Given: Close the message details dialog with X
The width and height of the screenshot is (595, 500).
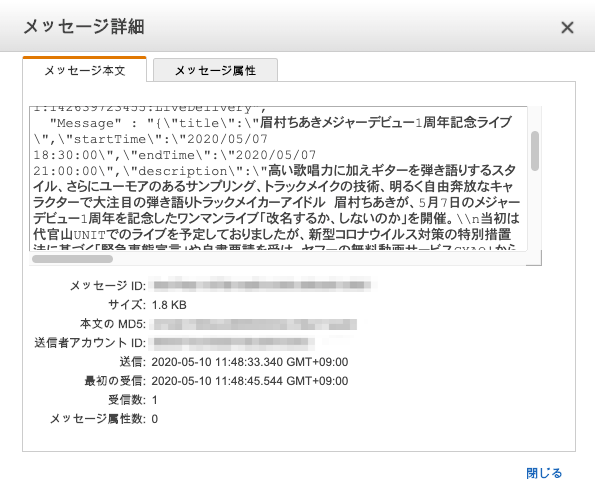Looking at the screenshot, I should (x=567, y=27).
